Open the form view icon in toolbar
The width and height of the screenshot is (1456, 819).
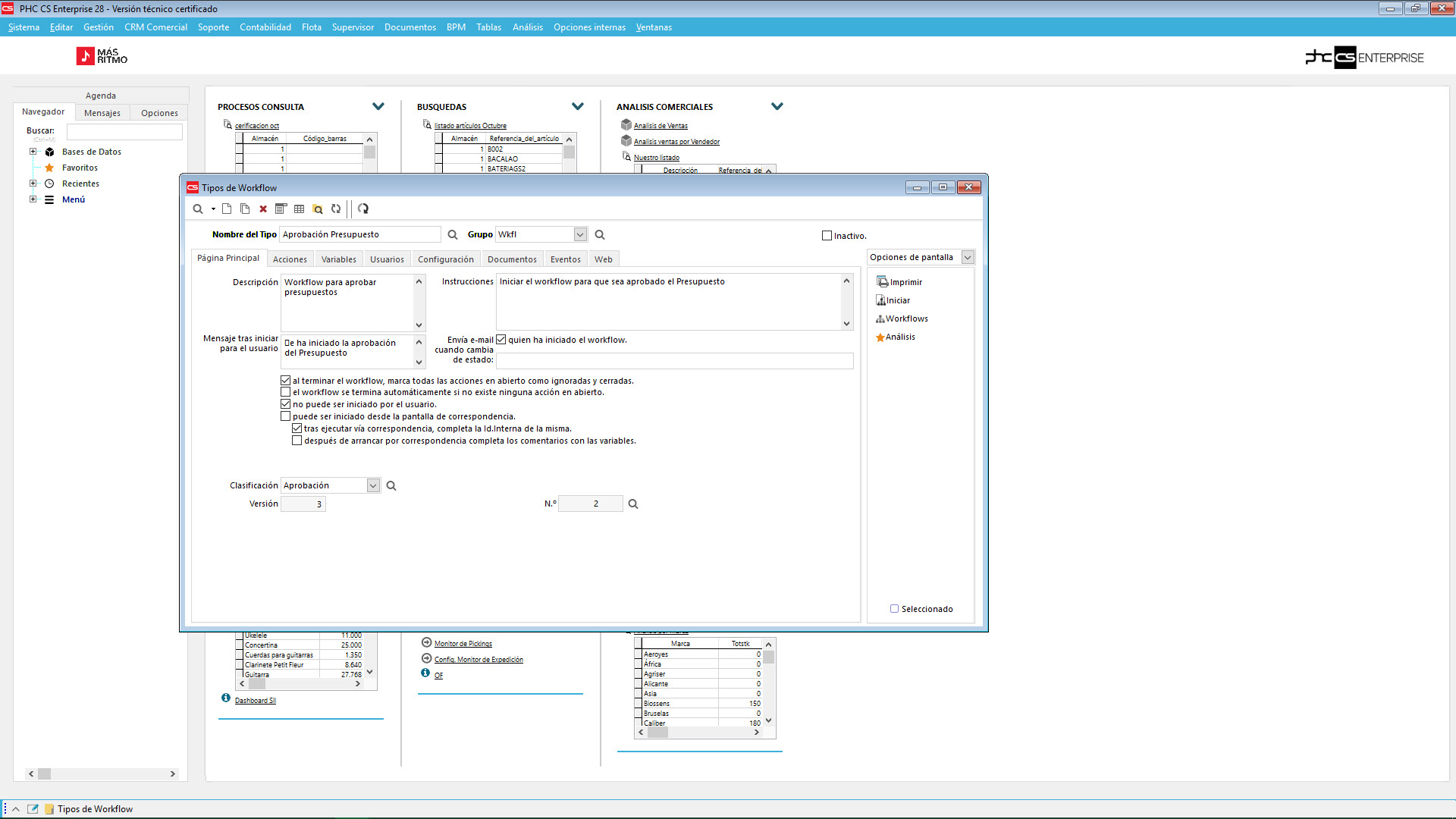click(x=281, y=209)
